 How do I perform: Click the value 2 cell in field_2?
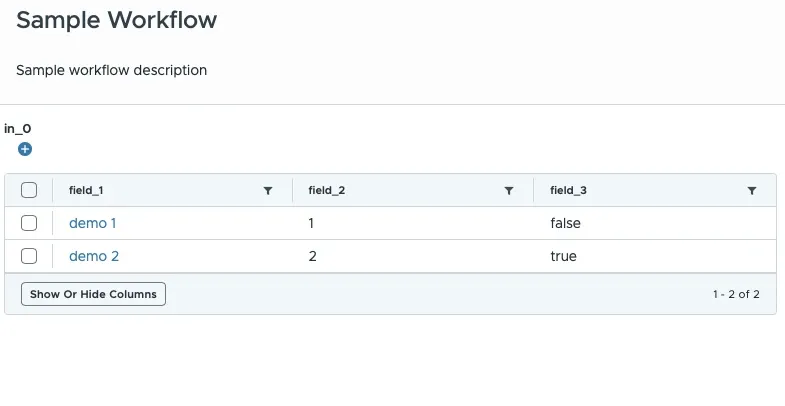pyautogui.click(x=313, y=256)
